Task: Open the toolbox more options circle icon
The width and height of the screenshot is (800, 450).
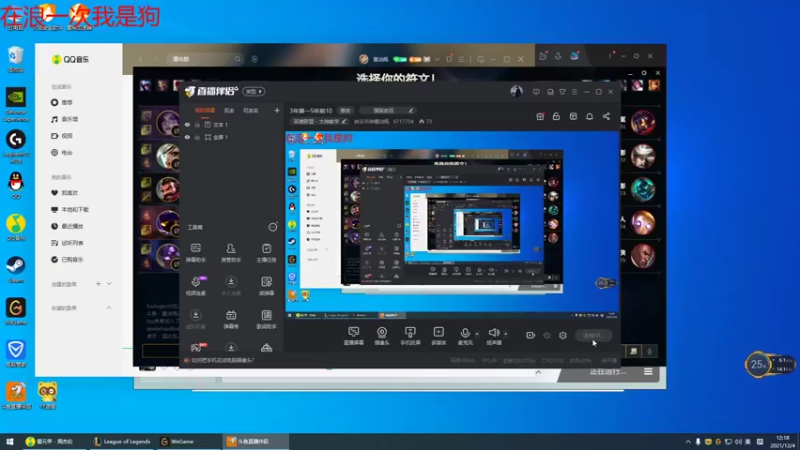Action: coord(273,227)
